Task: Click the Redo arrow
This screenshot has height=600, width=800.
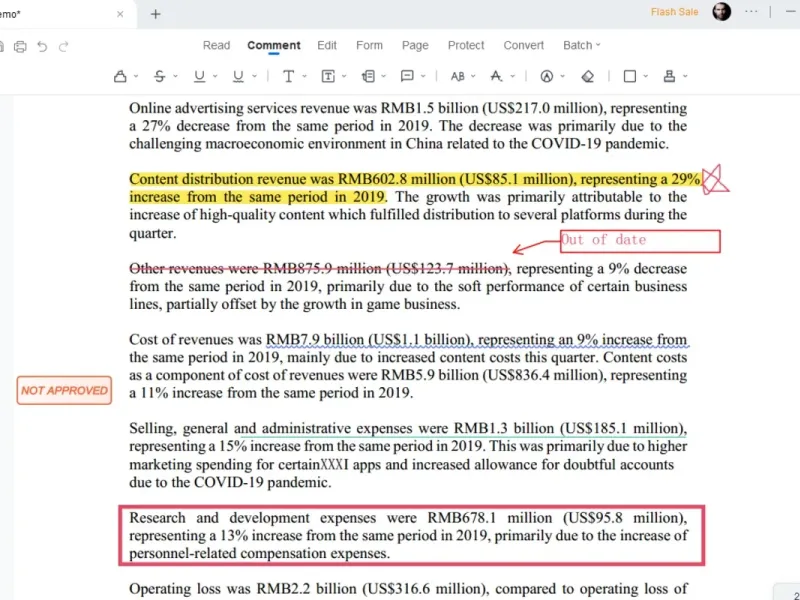Action: [64, 47]
